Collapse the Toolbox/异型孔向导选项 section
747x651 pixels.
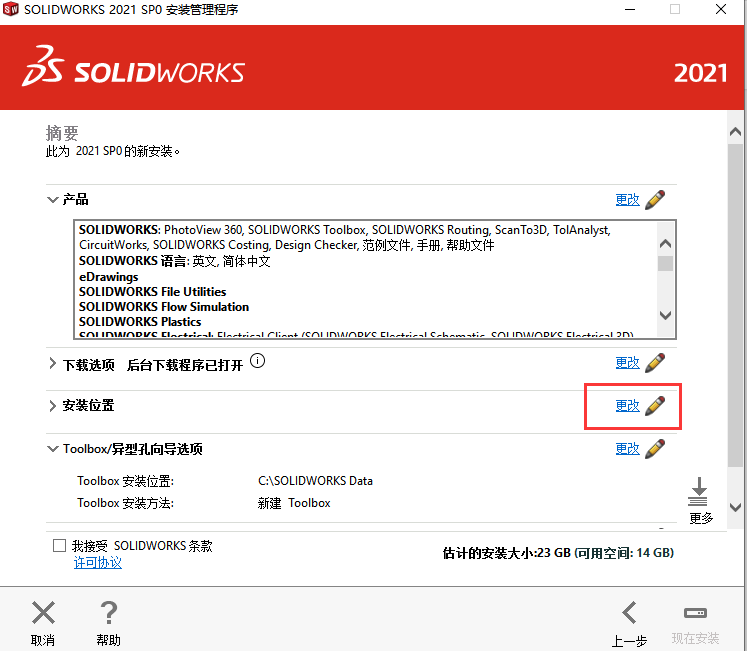pos(52,449)
